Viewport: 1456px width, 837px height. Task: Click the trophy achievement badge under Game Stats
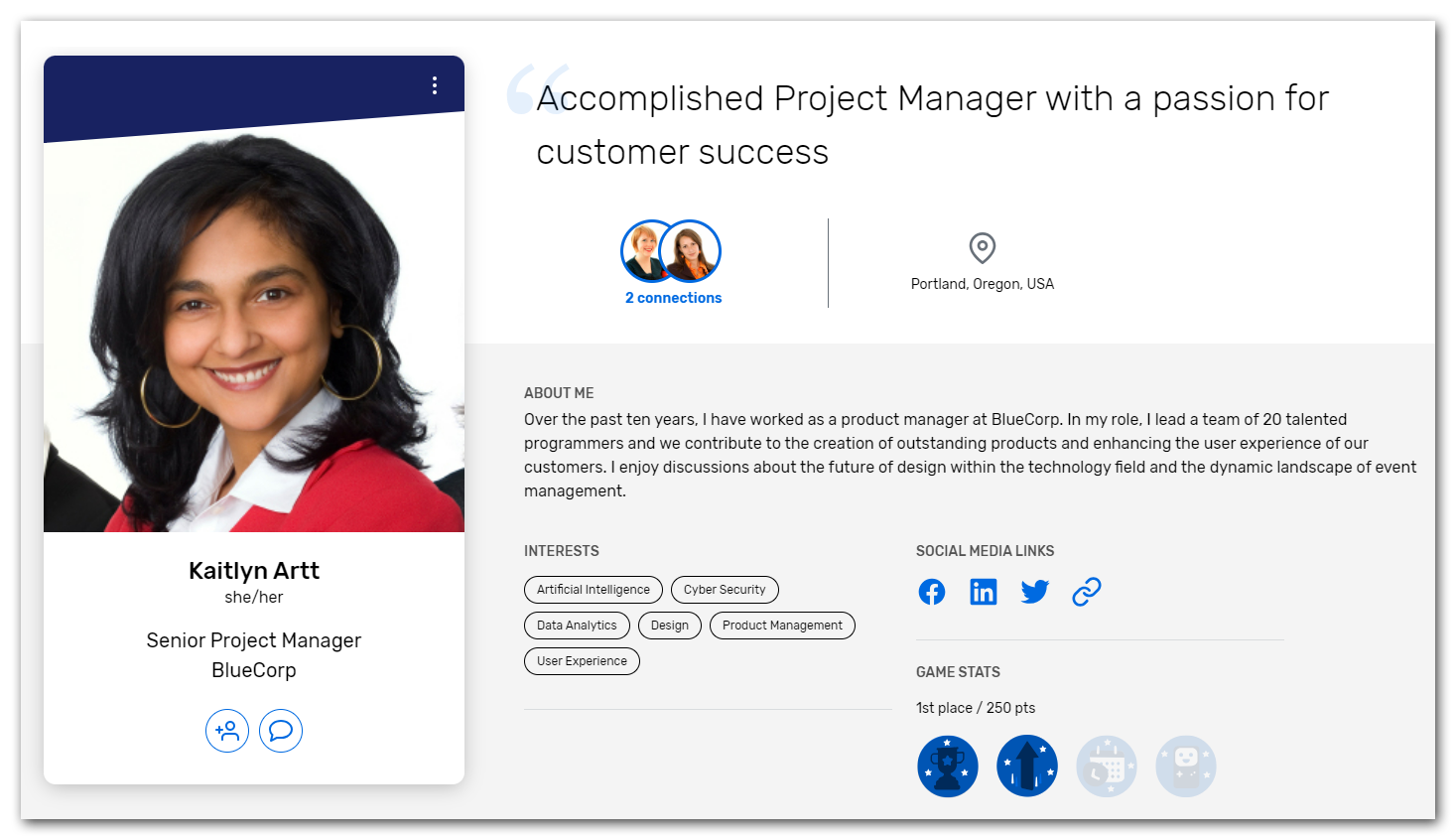click(947, 765)
